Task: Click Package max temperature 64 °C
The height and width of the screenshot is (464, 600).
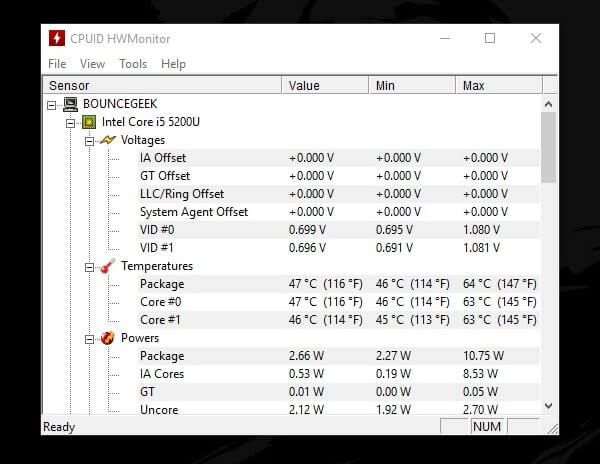Action: tap(500, 284)
